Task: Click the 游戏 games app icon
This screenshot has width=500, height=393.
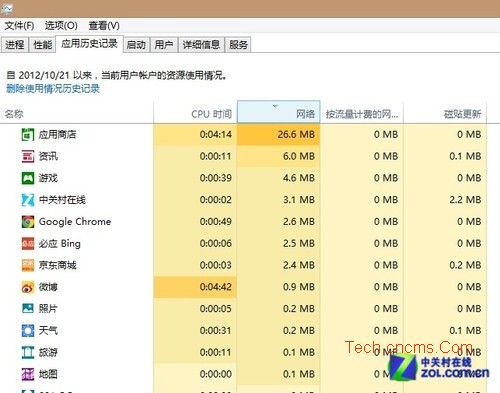Action: [28, 178]
